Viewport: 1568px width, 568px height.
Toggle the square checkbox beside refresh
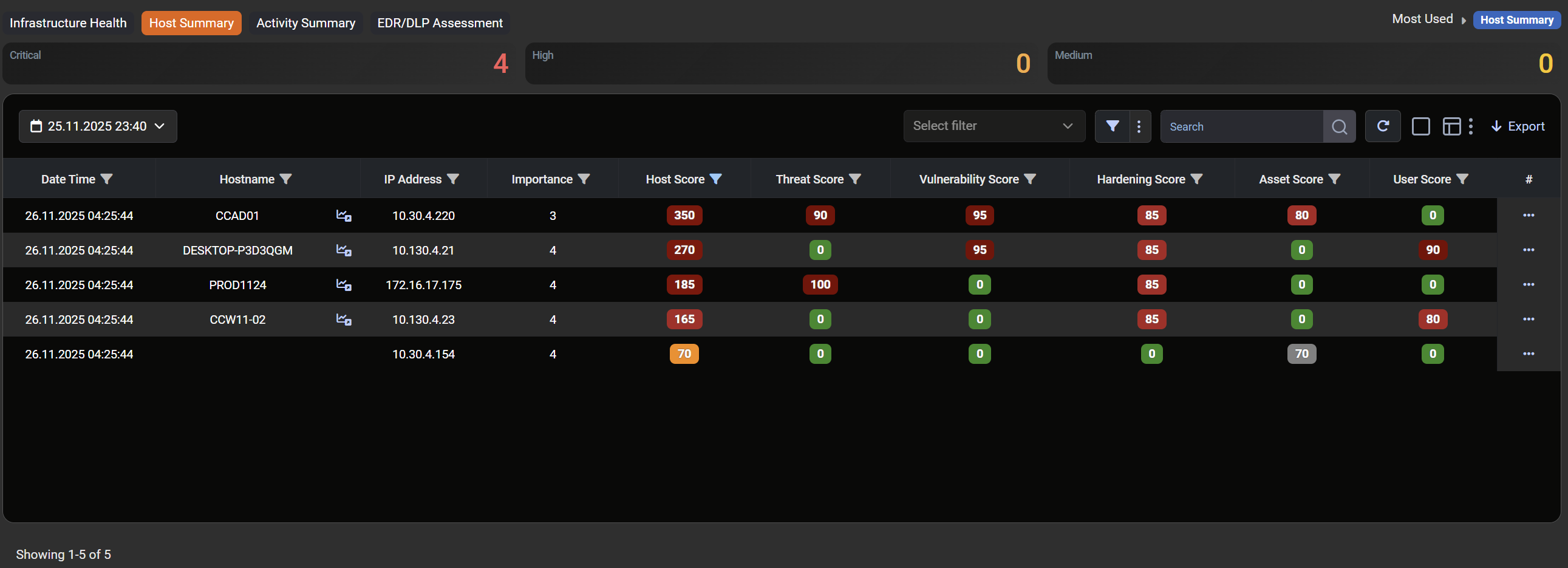1420,126
